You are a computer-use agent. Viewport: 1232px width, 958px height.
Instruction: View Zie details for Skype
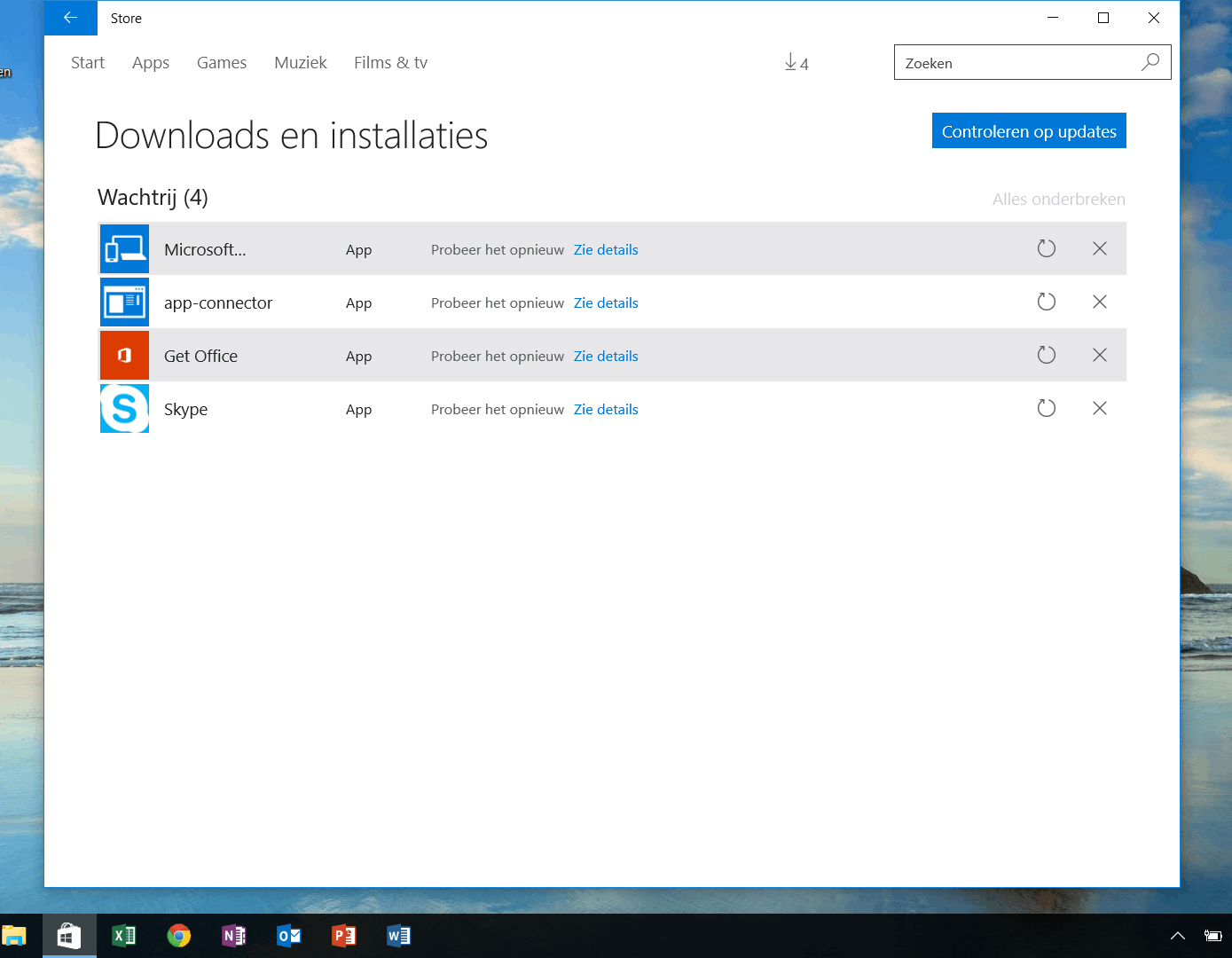point(606,410)
